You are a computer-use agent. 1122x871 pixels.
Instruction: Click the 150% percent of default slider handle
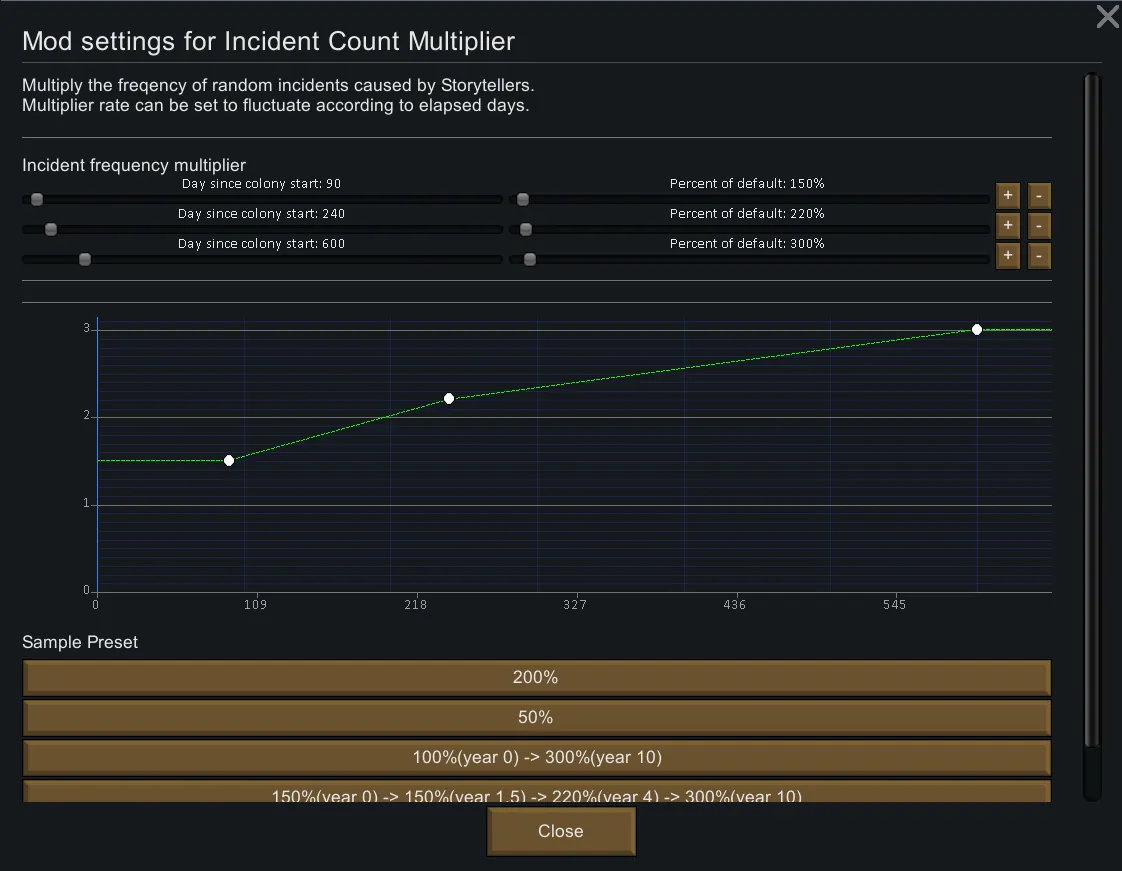522,199
